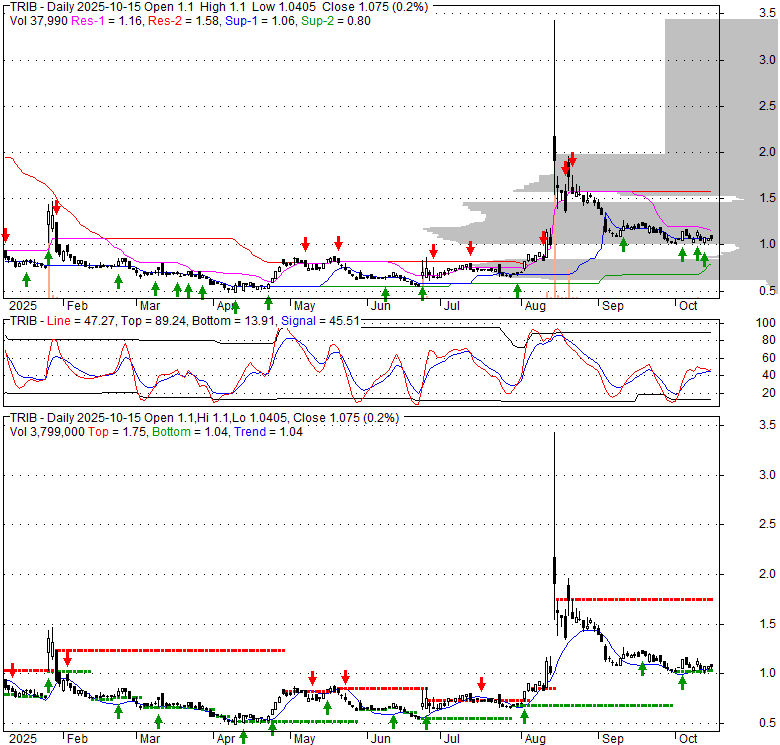Viewport: 780px width, 745px height.
Task: Click the red sell arrow in July, top chart
Action: (x=470, y=248)
